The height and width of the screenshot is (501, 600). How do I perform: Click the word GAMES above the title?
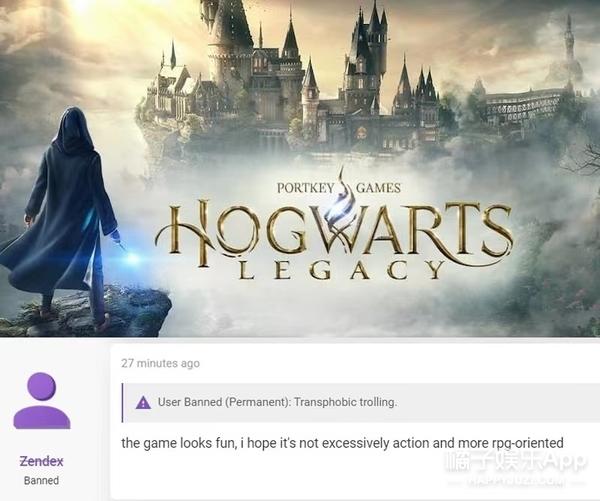click(378, 188)
